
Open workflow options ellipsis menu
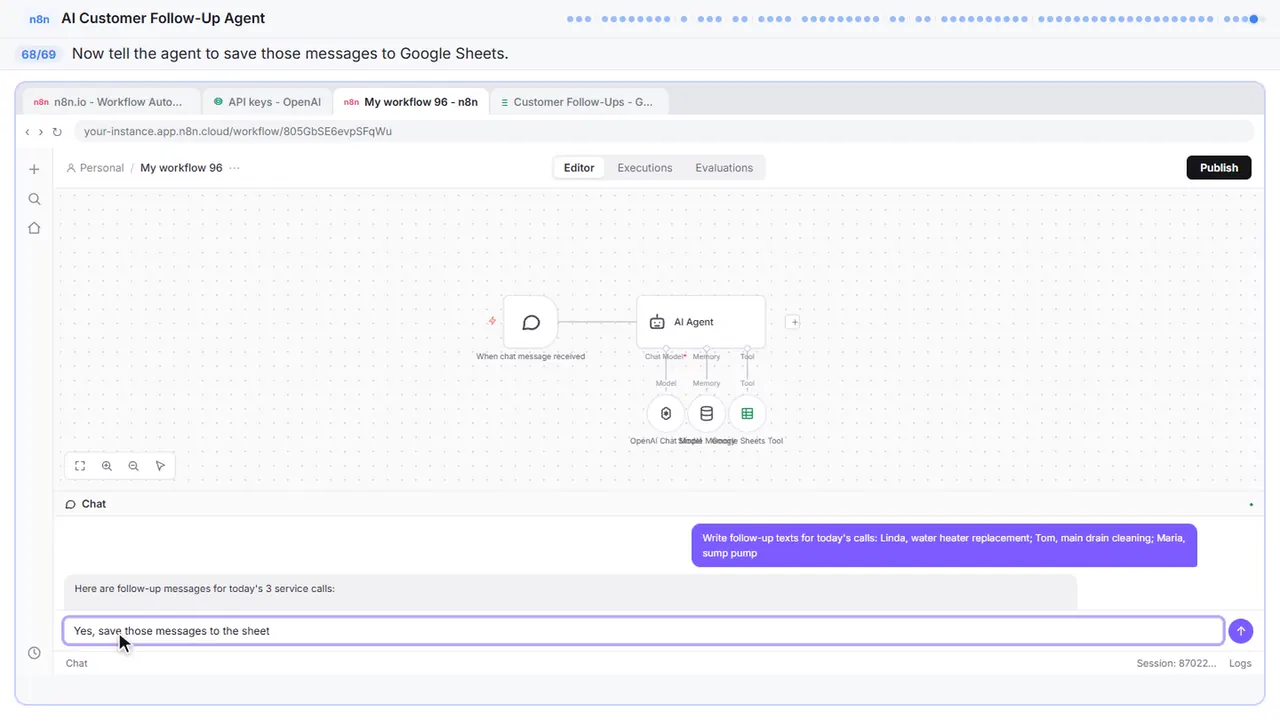(x=235, y=168)
